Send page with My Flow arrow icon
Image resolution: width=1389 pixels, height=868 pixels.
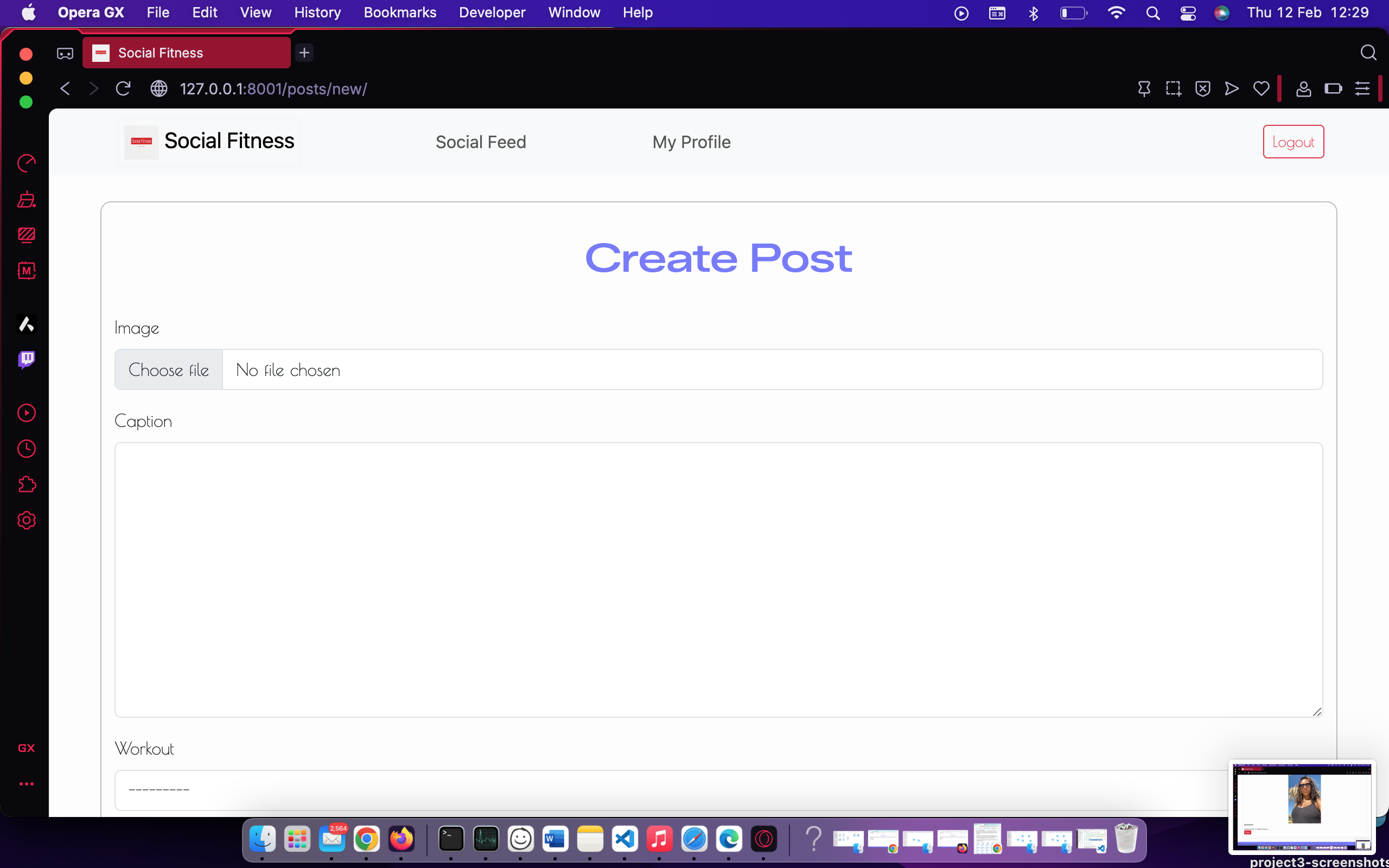[1231, 88]
